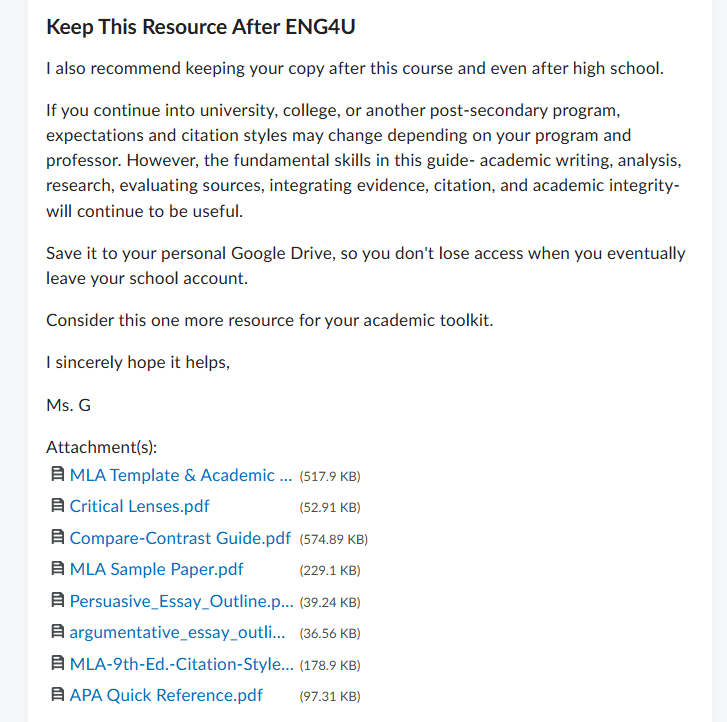Click the 517.9 KB file size text
Image resolution: width=727 pixels, height=722 pixels.
(330, 476)
